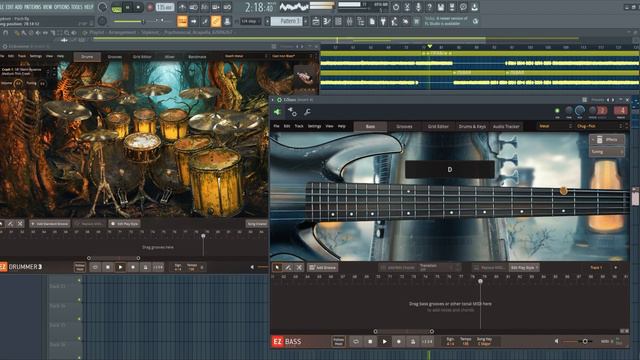
Task: Adjust the EZbass output volume slider
Action: 577,341
